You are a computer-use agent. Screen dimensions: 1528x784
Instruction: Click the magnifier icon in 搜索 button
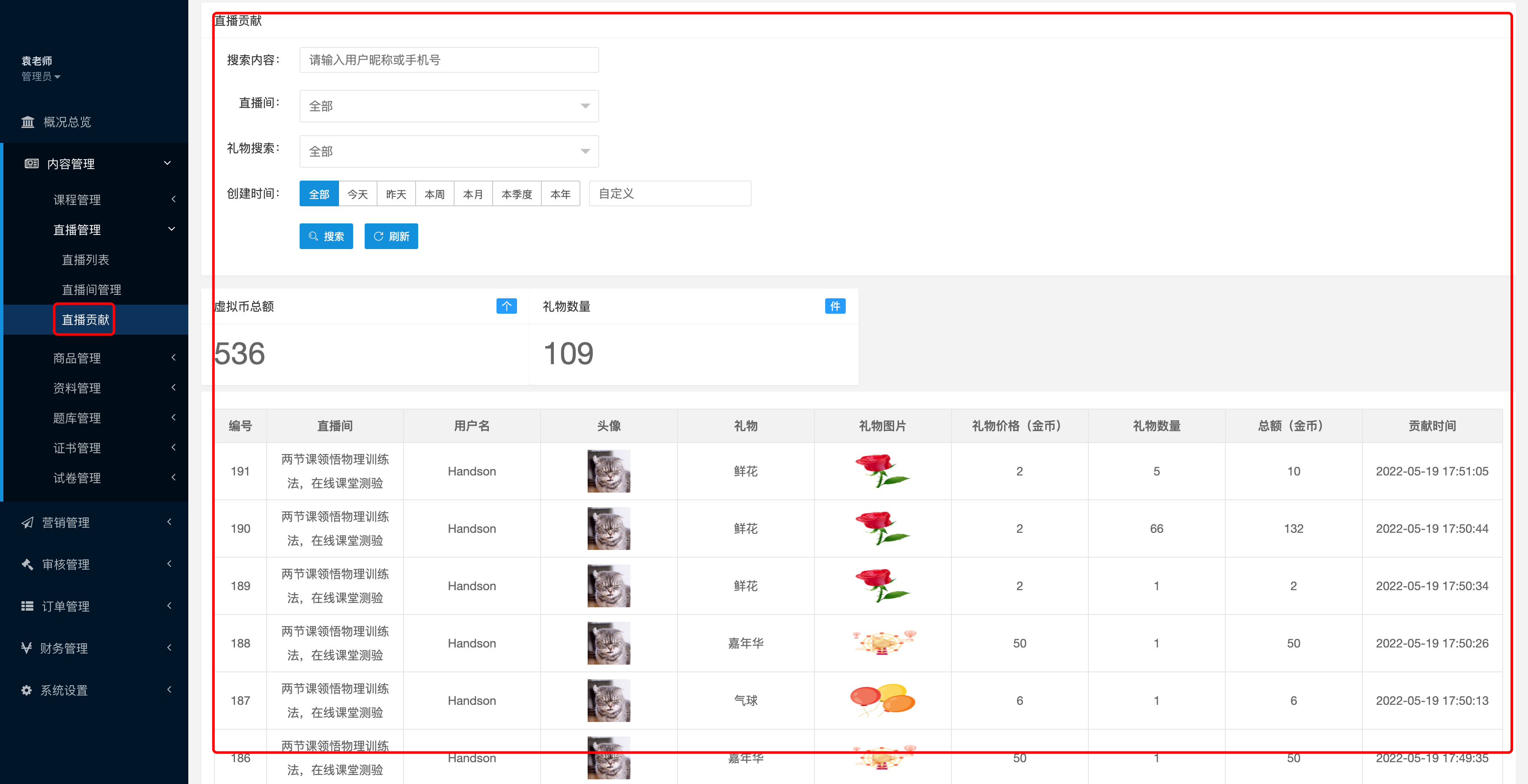pyautogui.click(x=313, y=236)
